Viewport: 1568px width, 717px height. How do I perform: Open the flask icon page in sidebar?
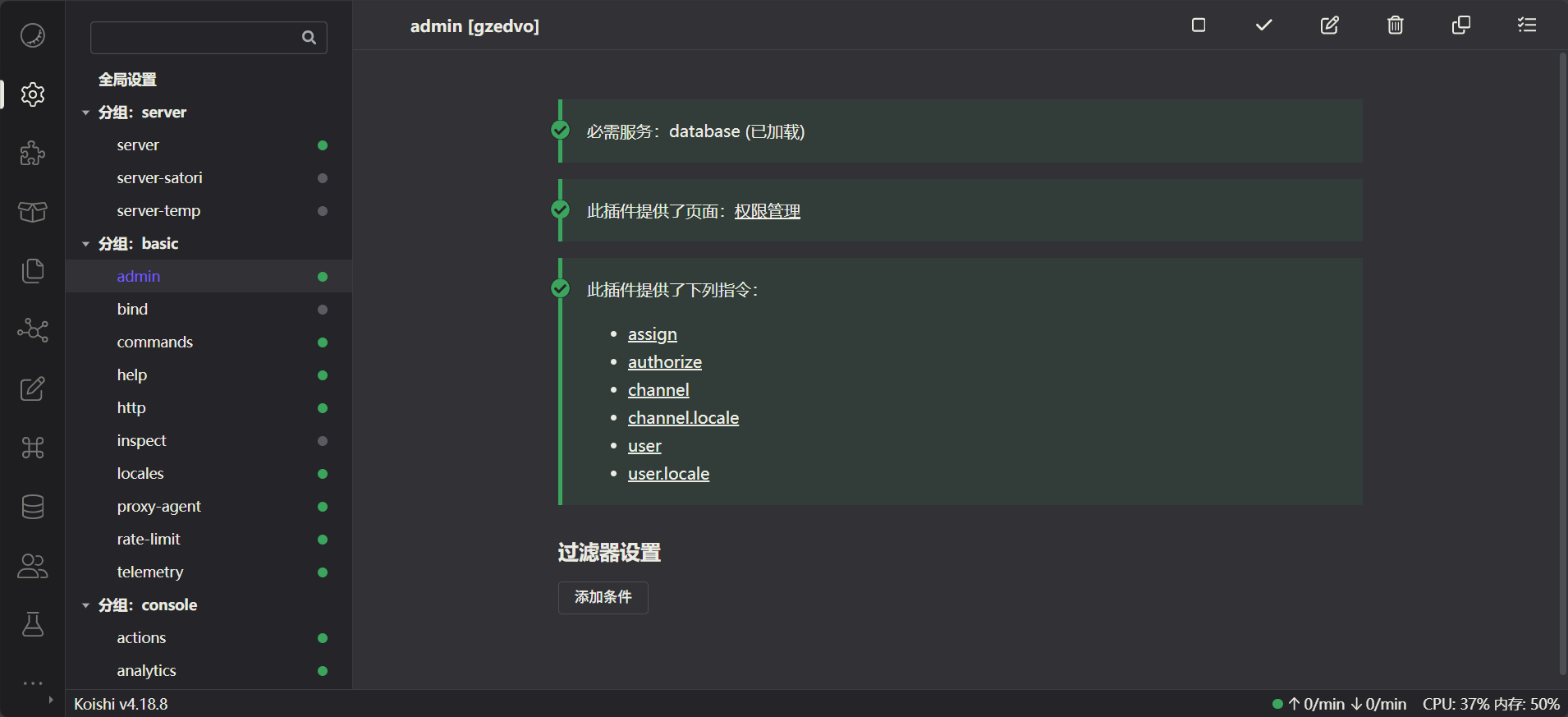tap(33, 624)
